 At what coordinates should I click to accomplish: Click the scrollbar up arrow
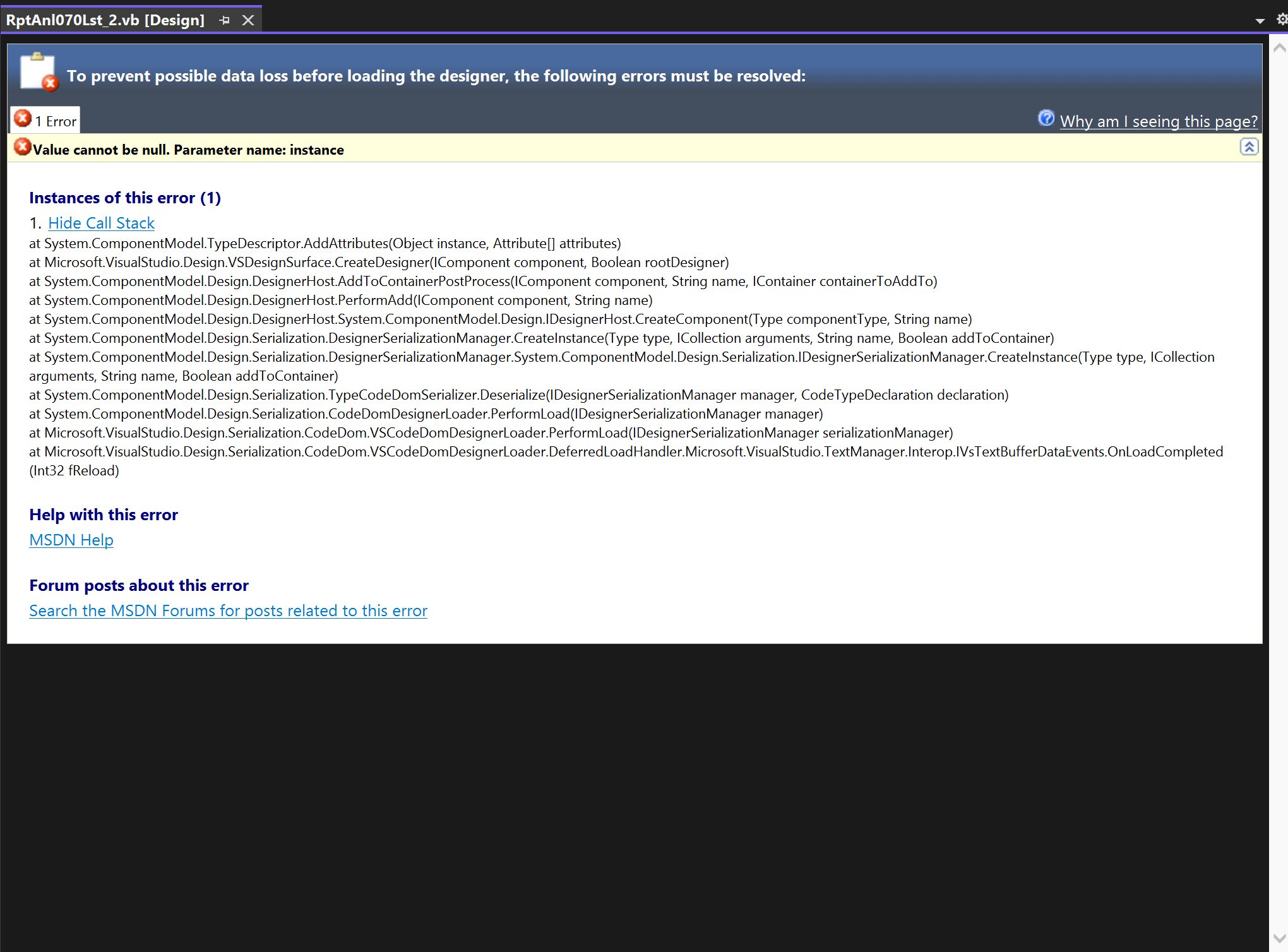click(1280, 48)
